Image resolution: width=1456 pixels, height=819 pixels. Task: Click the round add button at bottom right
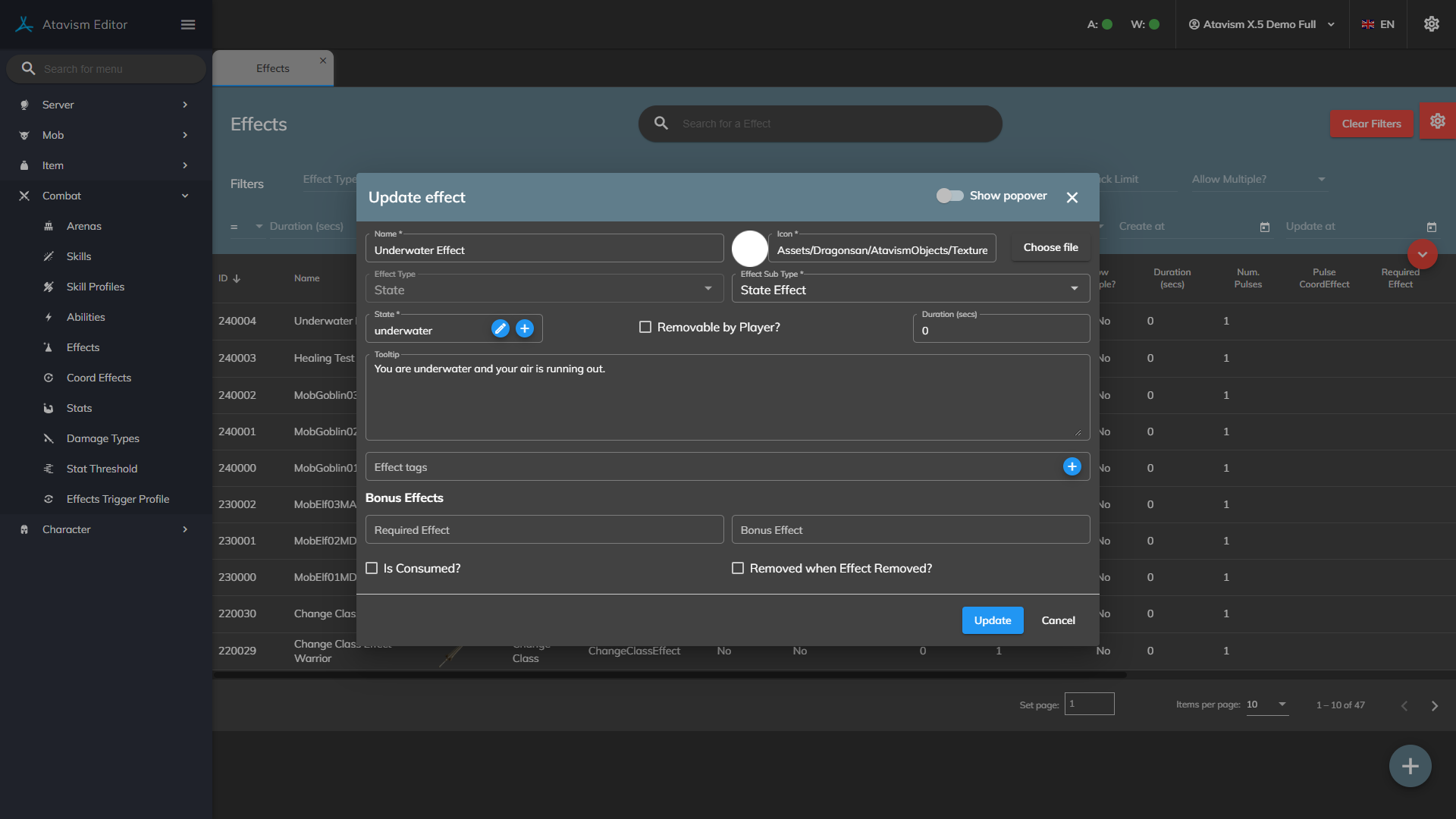coord(1410,766)
